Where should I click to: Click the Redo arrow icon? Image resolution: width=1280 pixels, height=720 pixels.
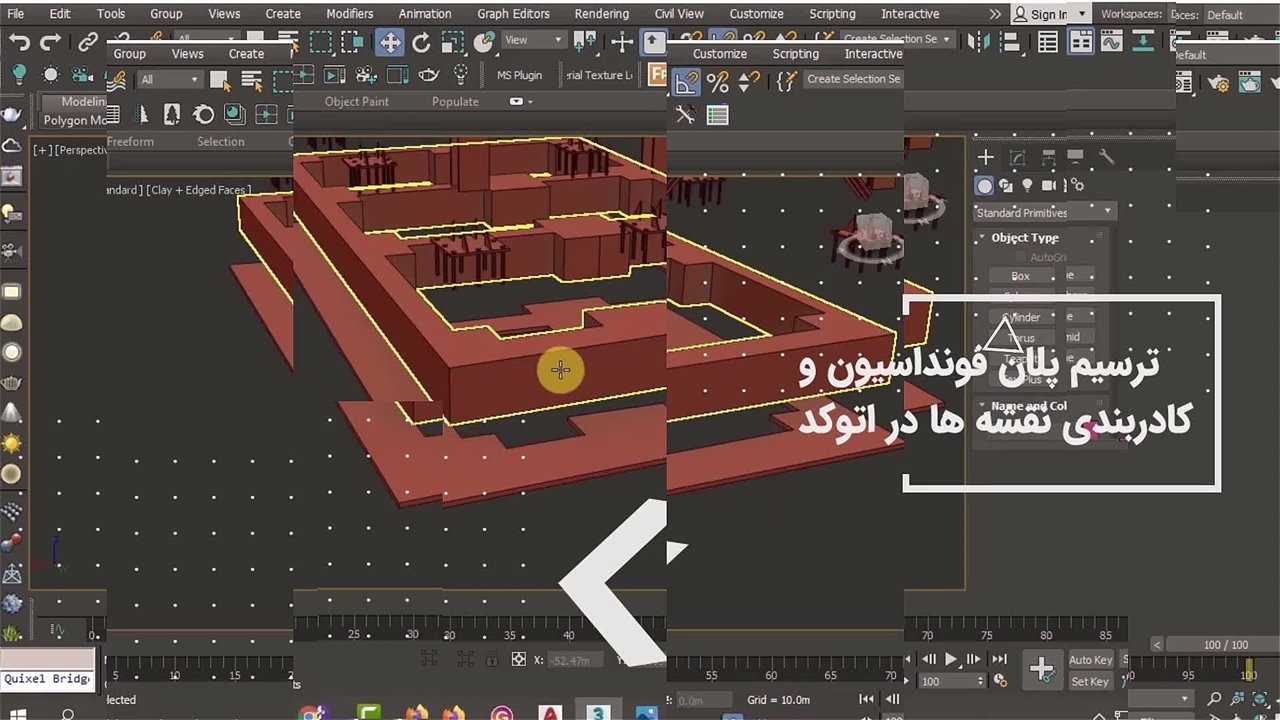(50, 42)
